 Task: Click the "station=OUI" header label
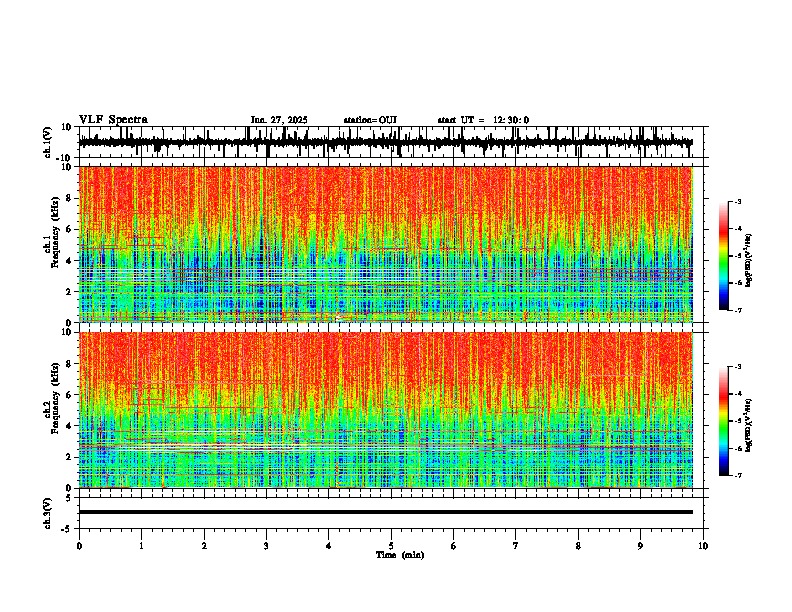(x=370, y=120)
